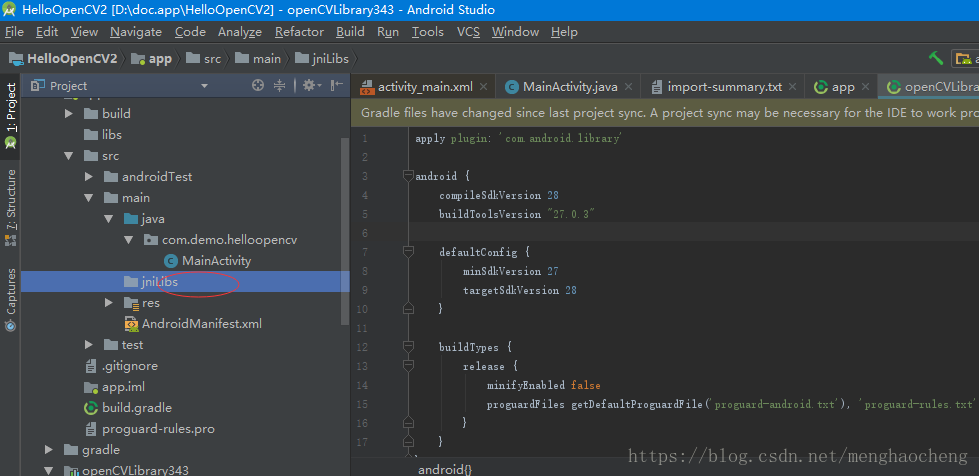Open the 1: Project side tool window

tap(11, 115)
